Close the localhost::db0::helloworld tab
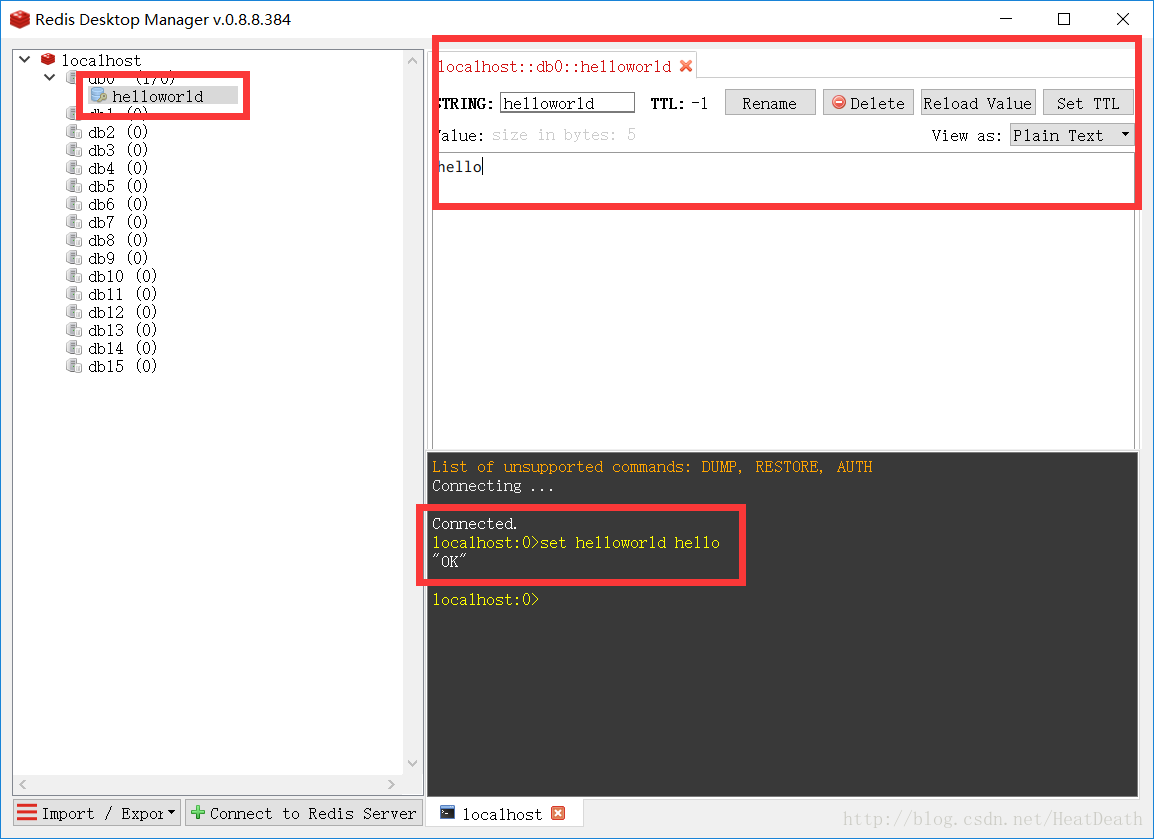The image size is (1154, 839). click(686, 66)
